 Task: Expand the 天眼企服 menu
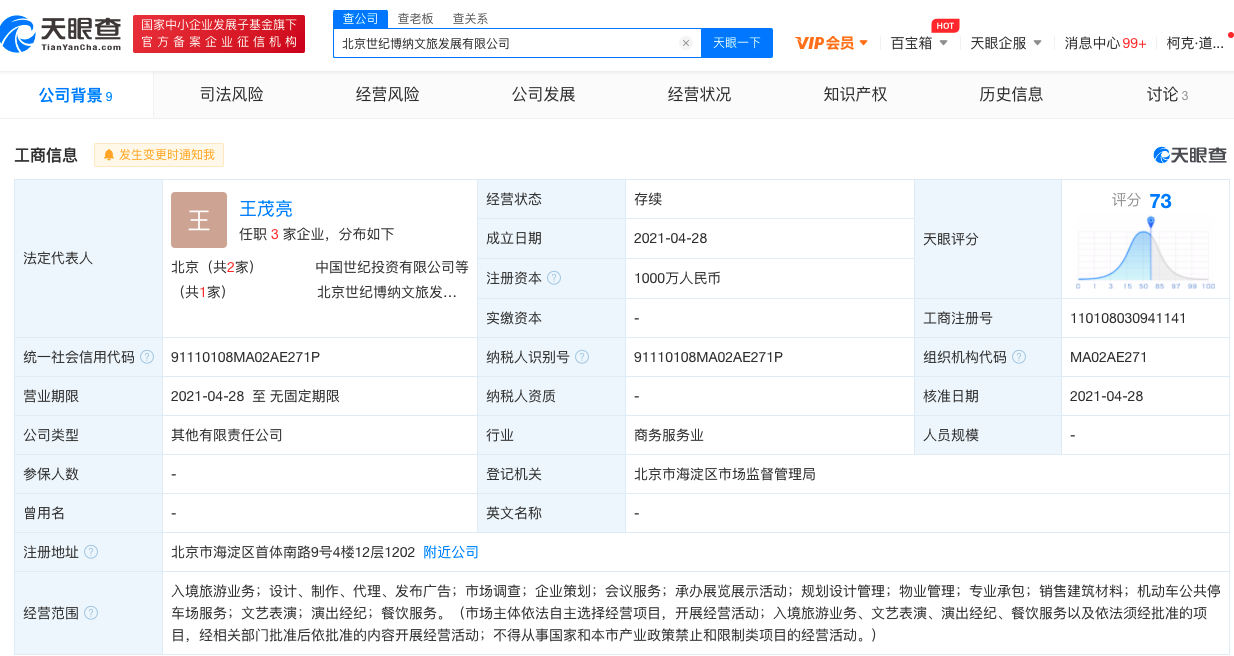1006,43
